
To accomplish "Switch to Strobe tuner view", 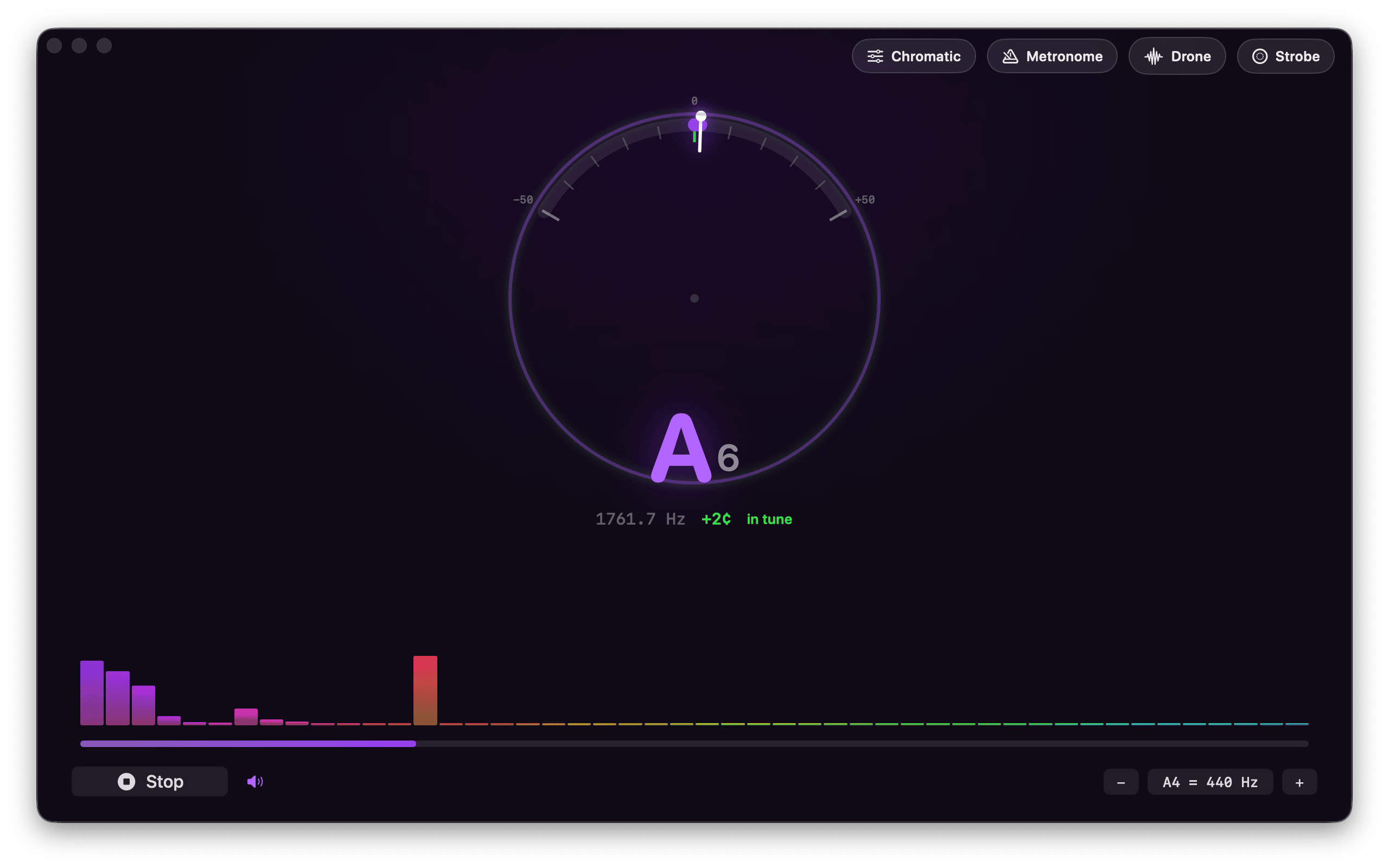I will (1285, 56).
